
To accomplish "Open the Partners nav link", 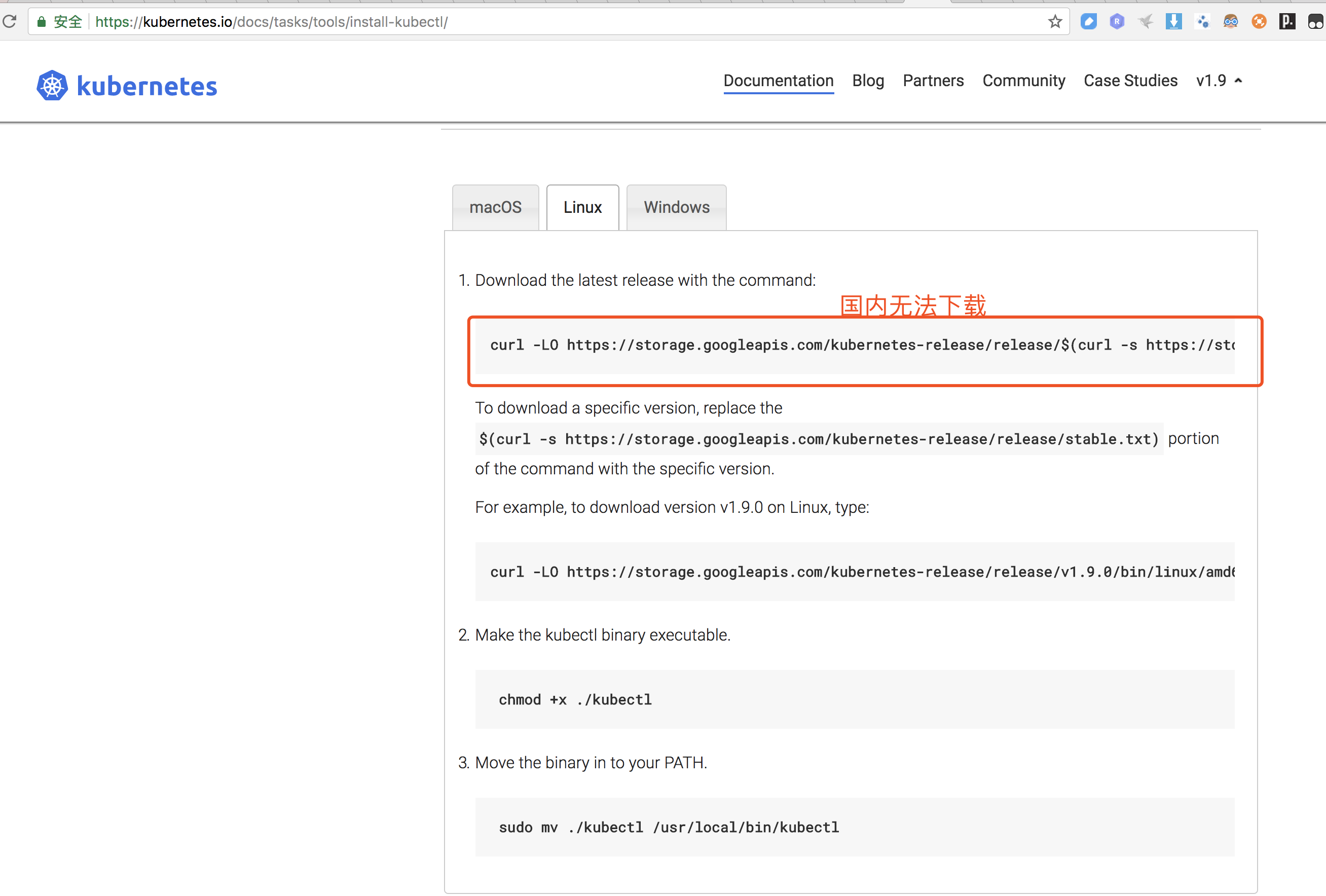I will (933, 81).
